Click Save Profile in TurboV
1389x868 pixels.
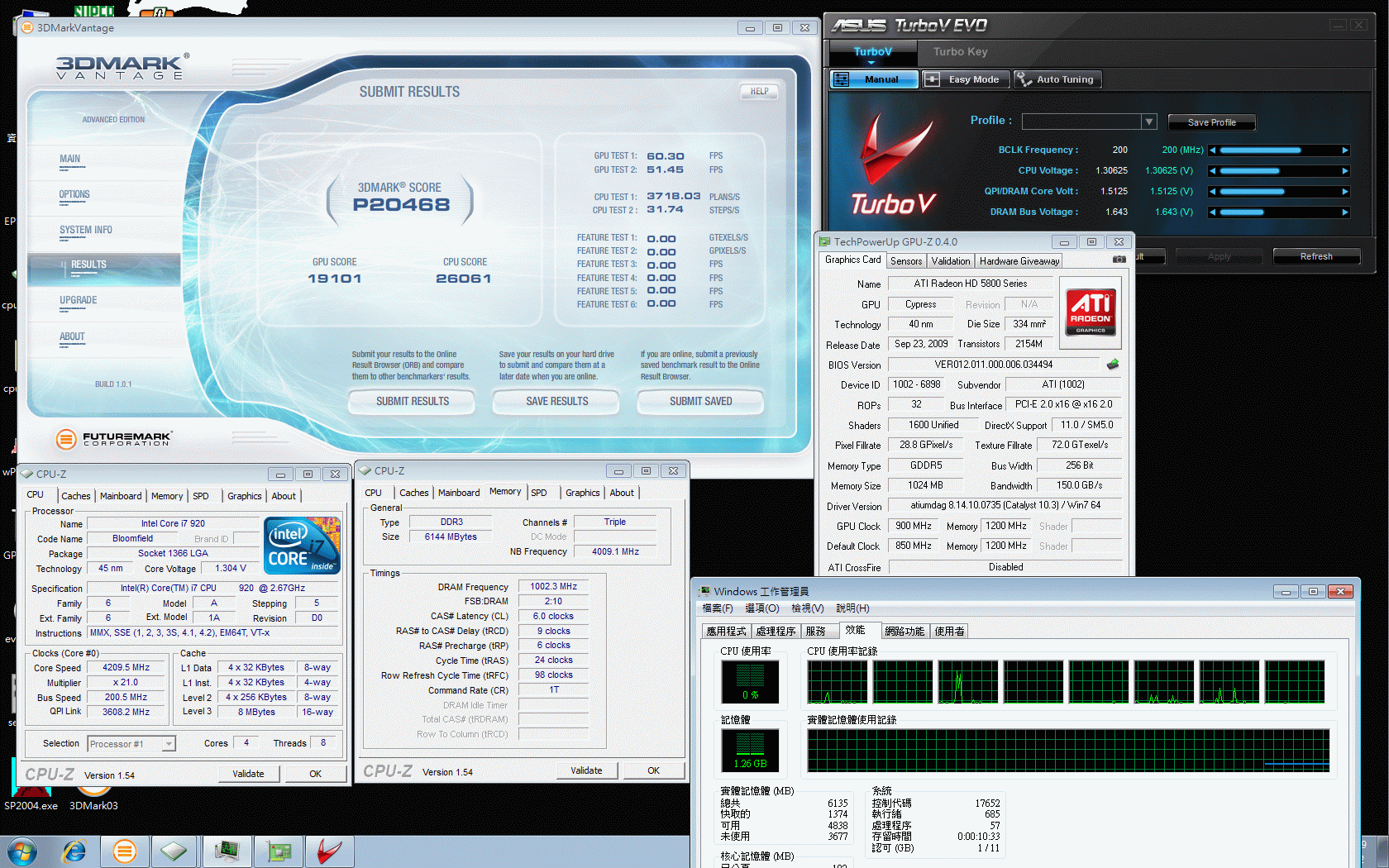coord(1211,122)
